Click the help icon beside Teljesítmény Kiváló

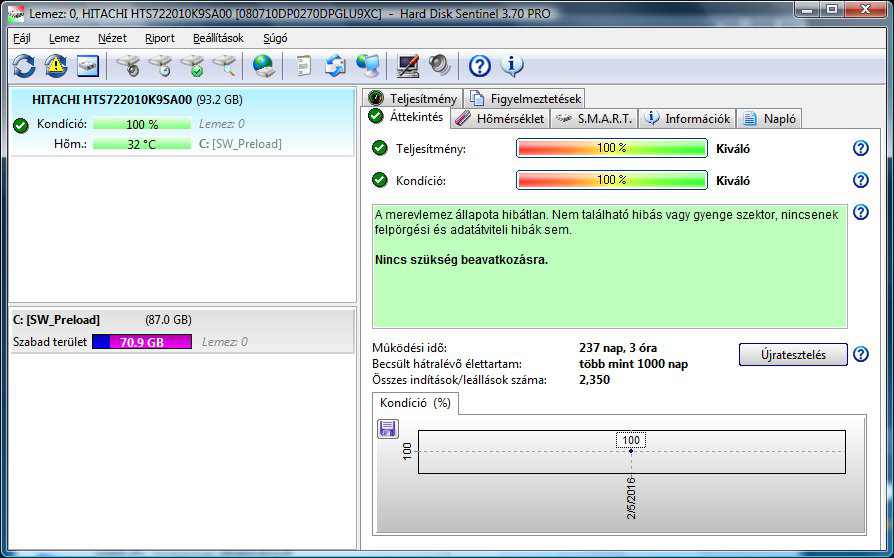click(861, 148)
